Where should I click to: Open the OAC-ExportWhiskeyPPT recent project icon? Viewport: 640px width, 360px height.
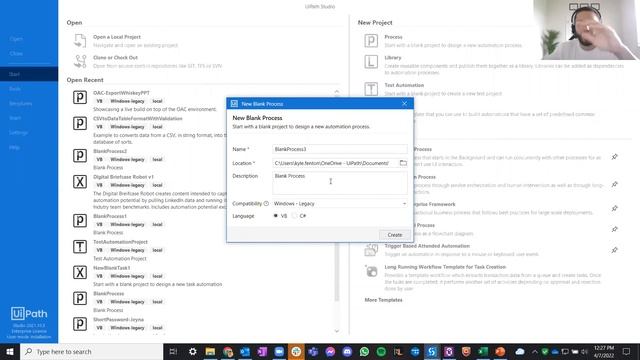coord(80,97)
